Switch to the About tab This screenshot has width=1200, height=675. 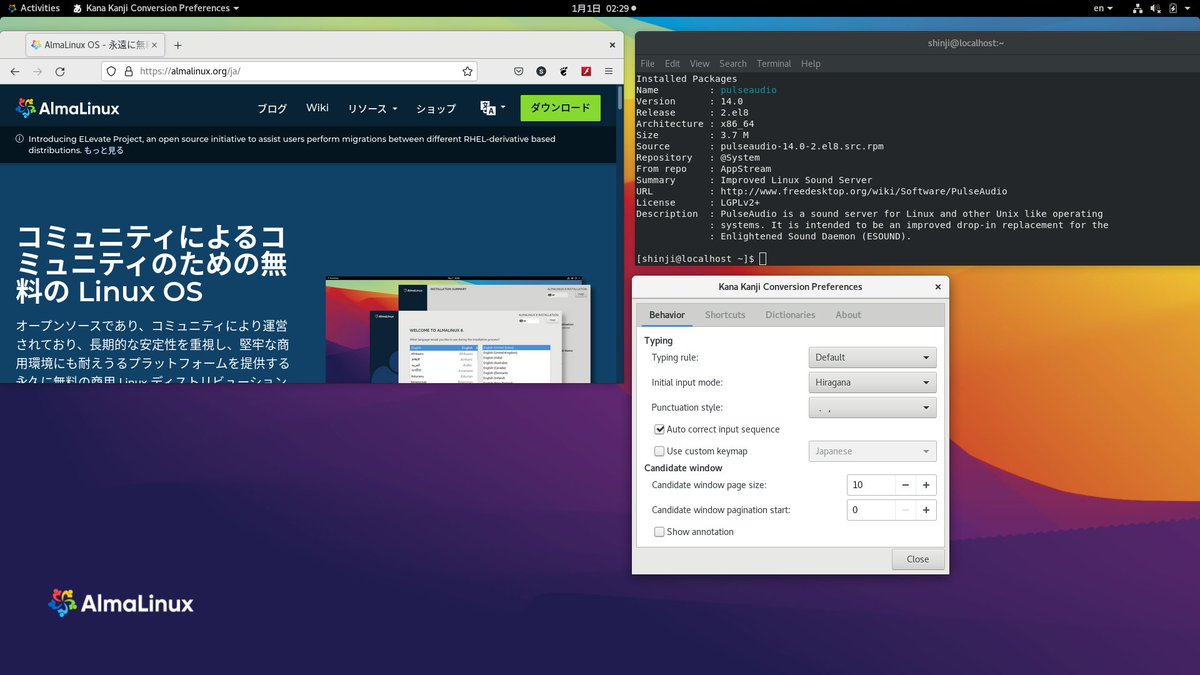click(848, 315)
